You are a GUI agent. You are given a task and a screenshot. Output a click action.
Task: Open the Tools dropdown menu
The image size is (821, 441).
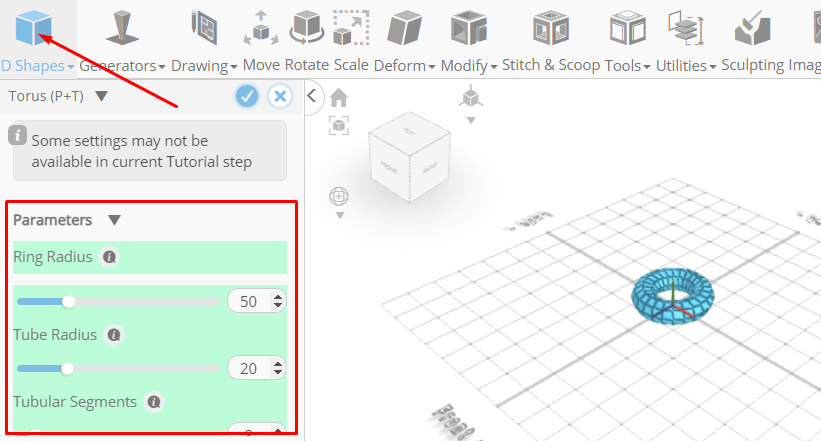coord(647,67)
